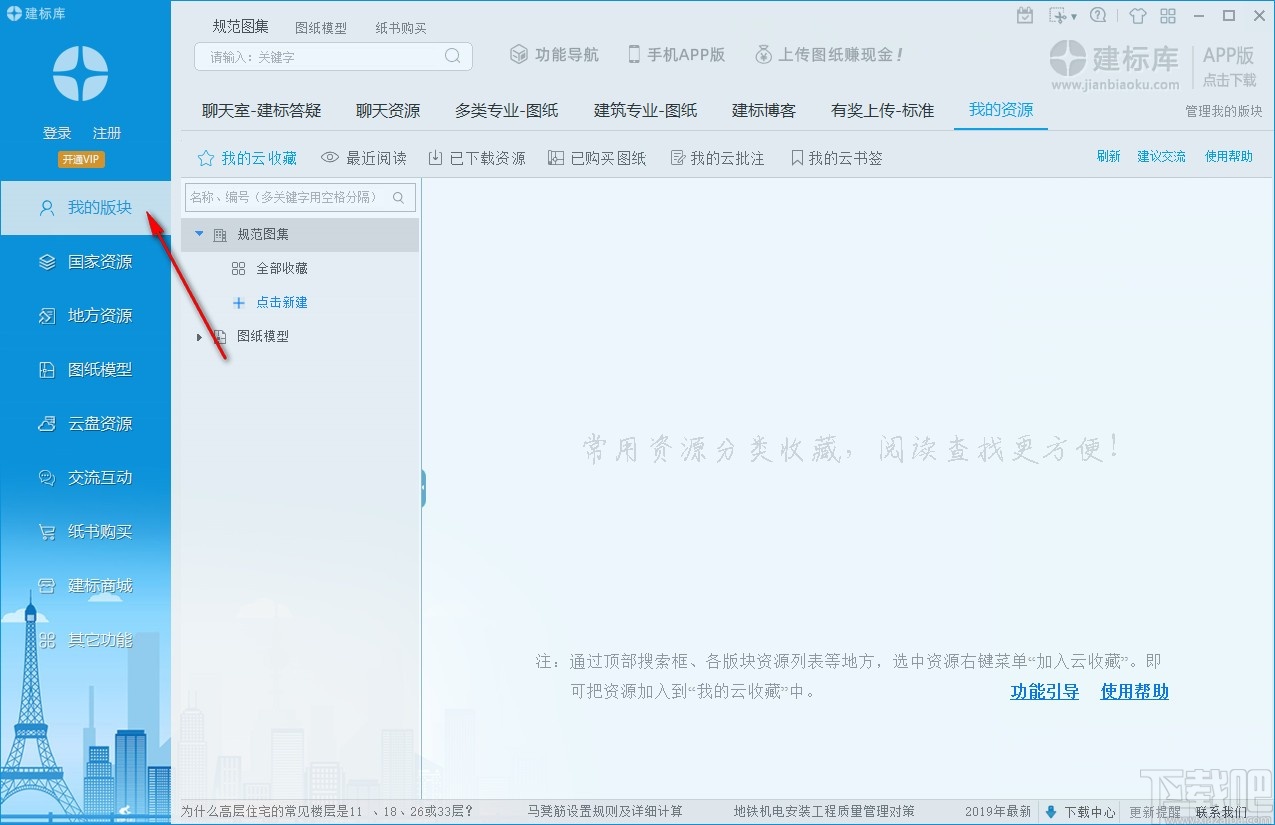Click the 开通VIP button
The width and height of the screenshot is (1275, 825).
click(80, 159)
